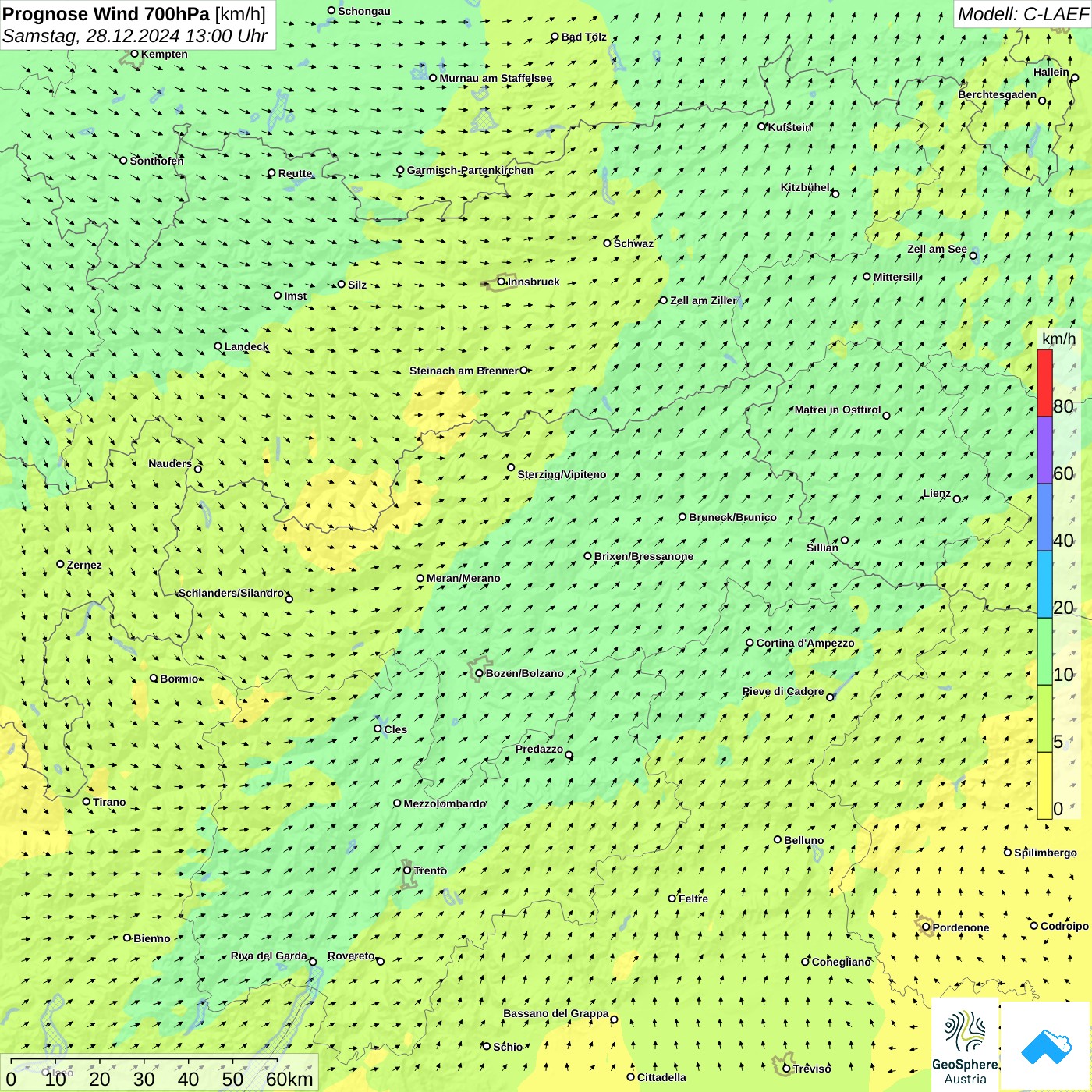
Task: Click the forecast date 'Samstag, 28.12.2024 13:00 Uhr'
Action: (135, 36)
